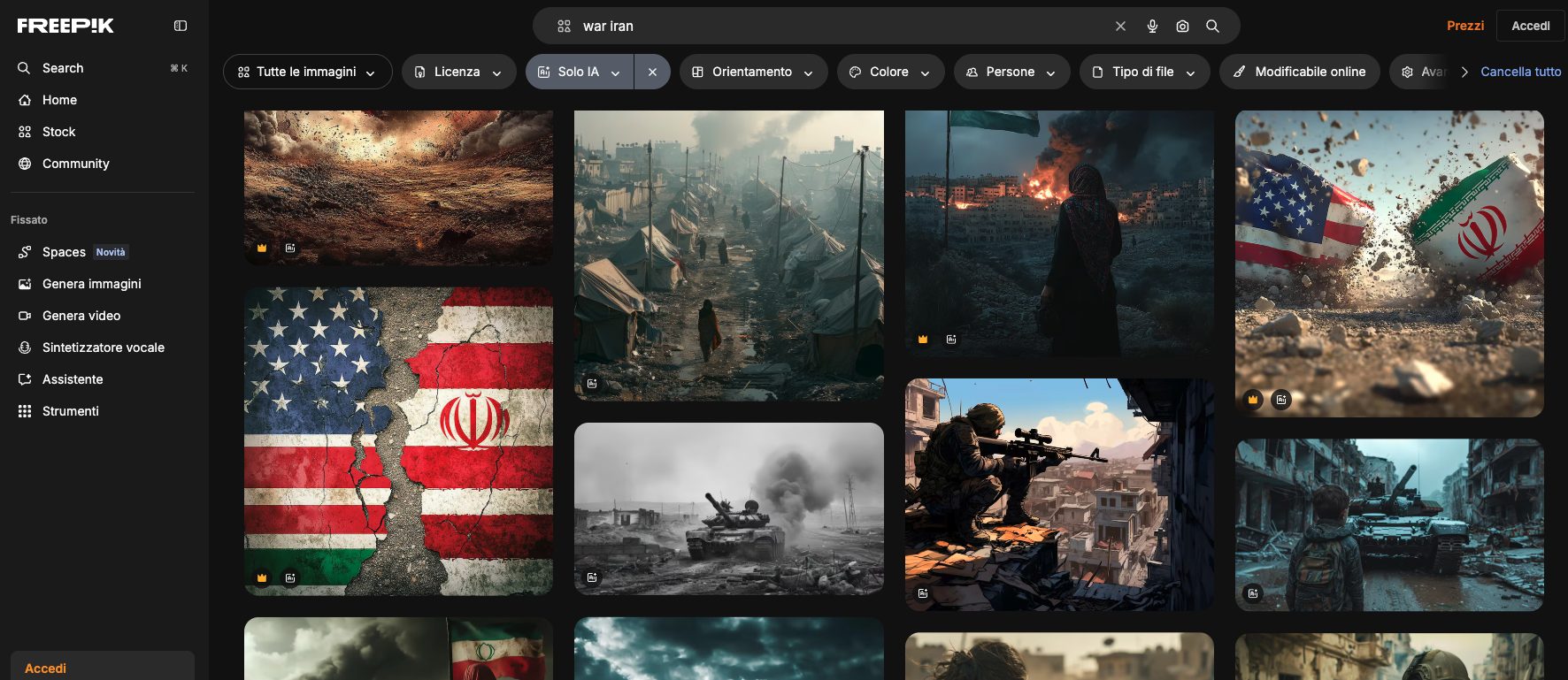This screenshot has width=1568, height=680.
Task: Show more filters with right arrow
Action: [1464, 72]
